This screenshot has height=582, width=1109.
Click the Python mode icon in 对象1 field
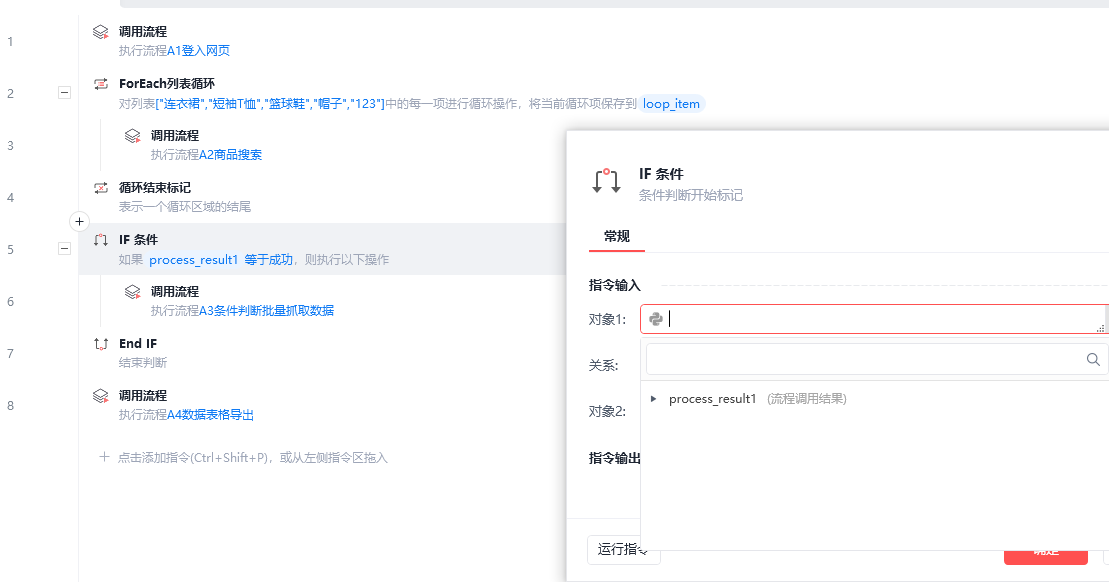(x=656, y=319)
